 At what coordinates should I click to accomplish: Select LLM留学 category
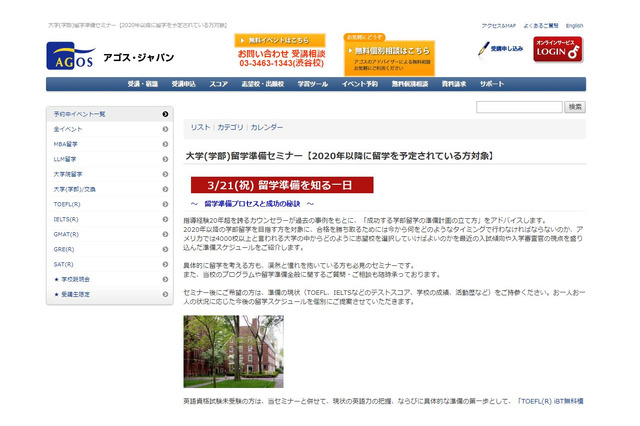pyautogui.click(x=110, y=160)
